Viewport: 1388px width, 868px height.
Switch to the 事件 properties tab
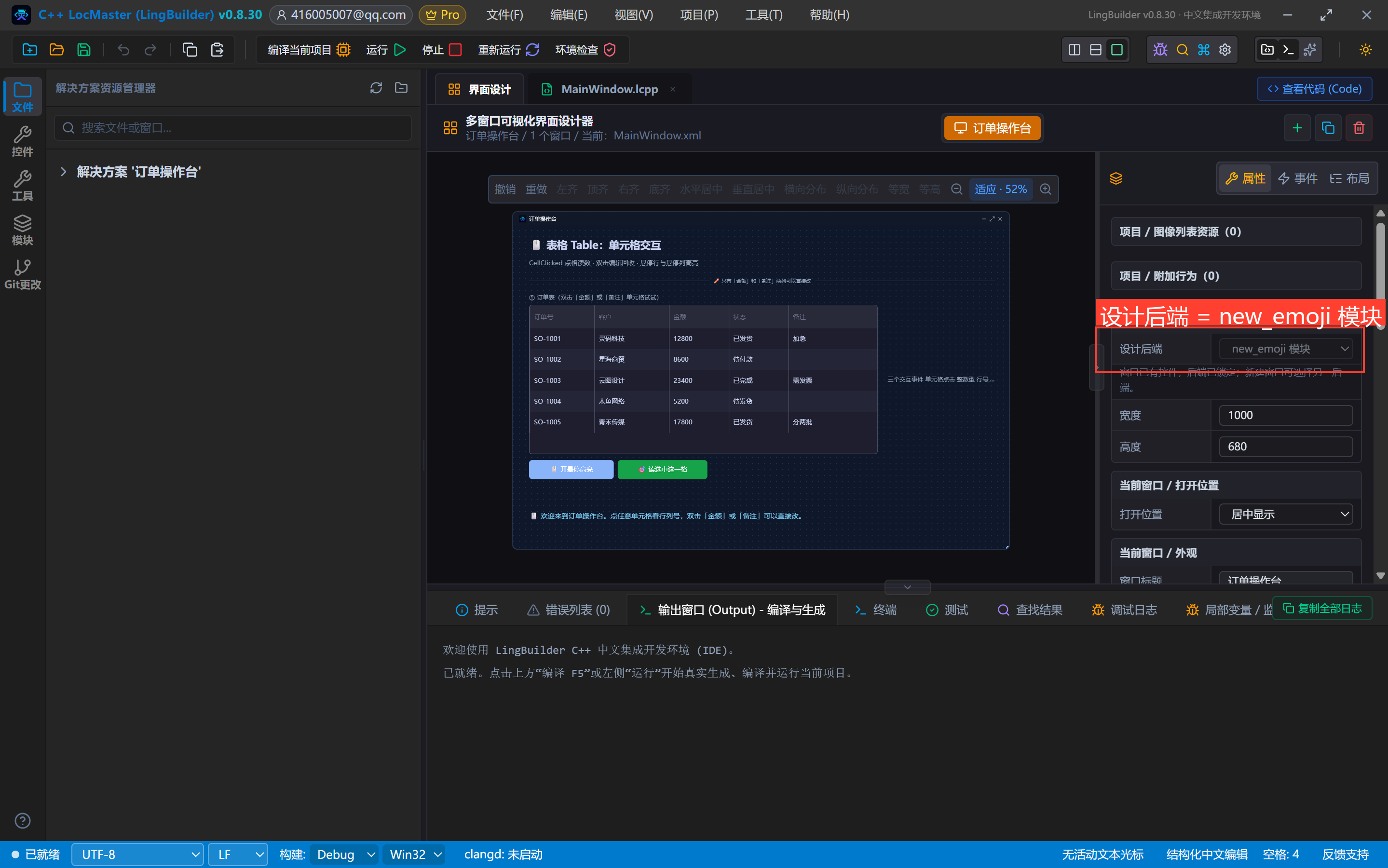1298,178
